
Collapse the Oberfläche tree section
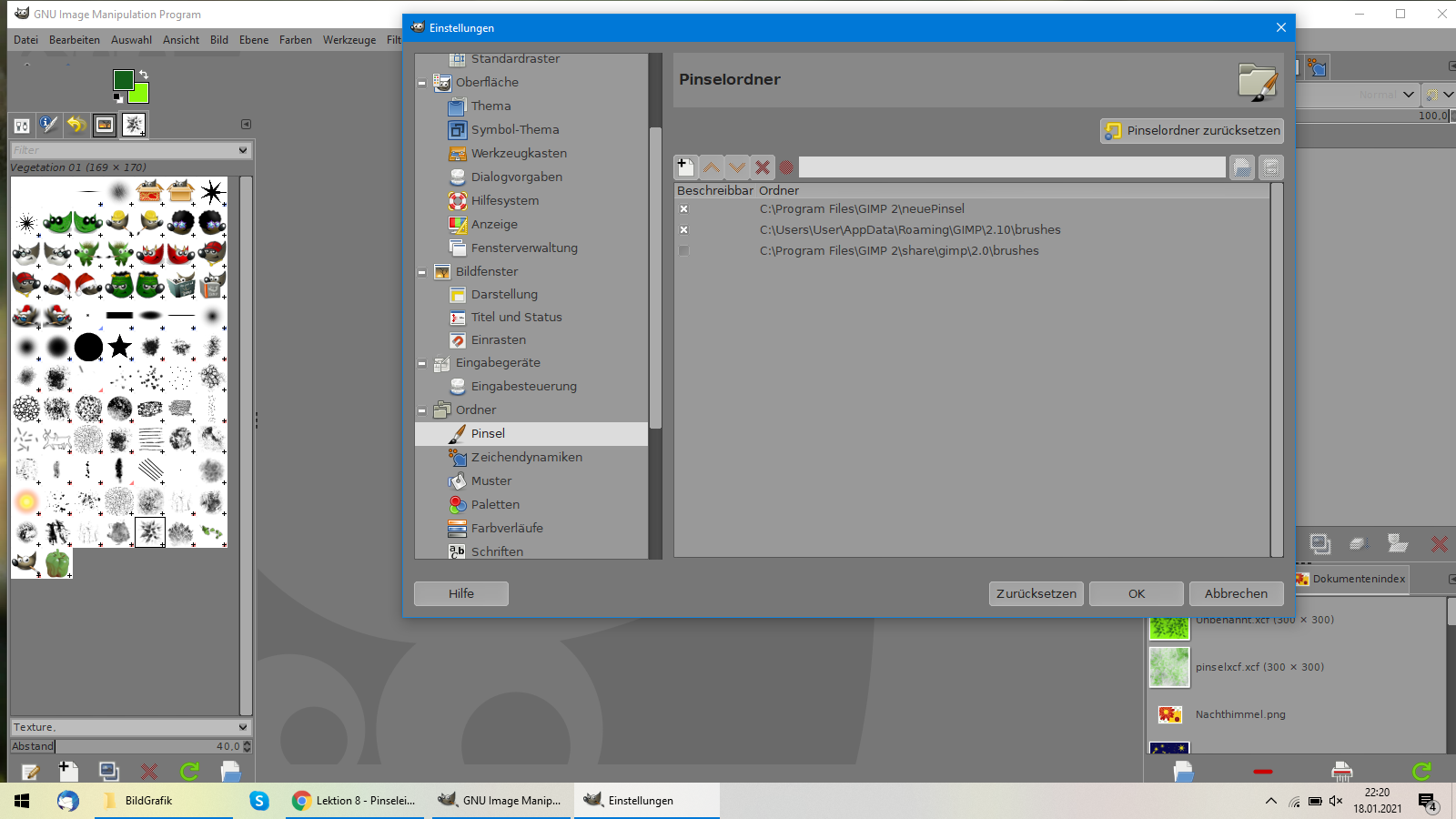pyautogui.click(x=422, y=83)
